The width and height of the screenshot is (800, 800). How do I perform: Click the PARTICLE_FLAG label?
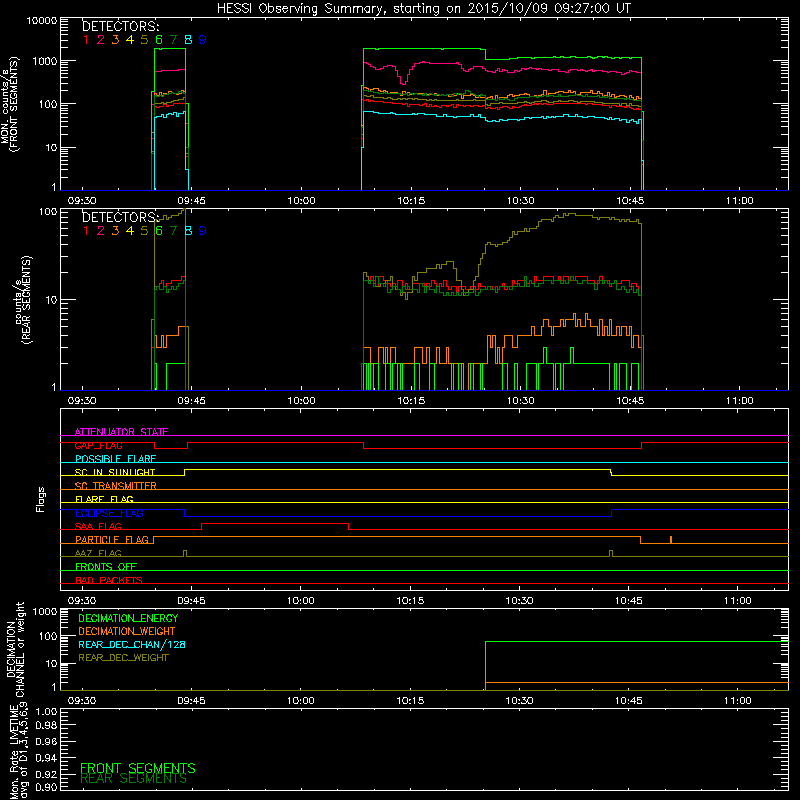point(112,539)
